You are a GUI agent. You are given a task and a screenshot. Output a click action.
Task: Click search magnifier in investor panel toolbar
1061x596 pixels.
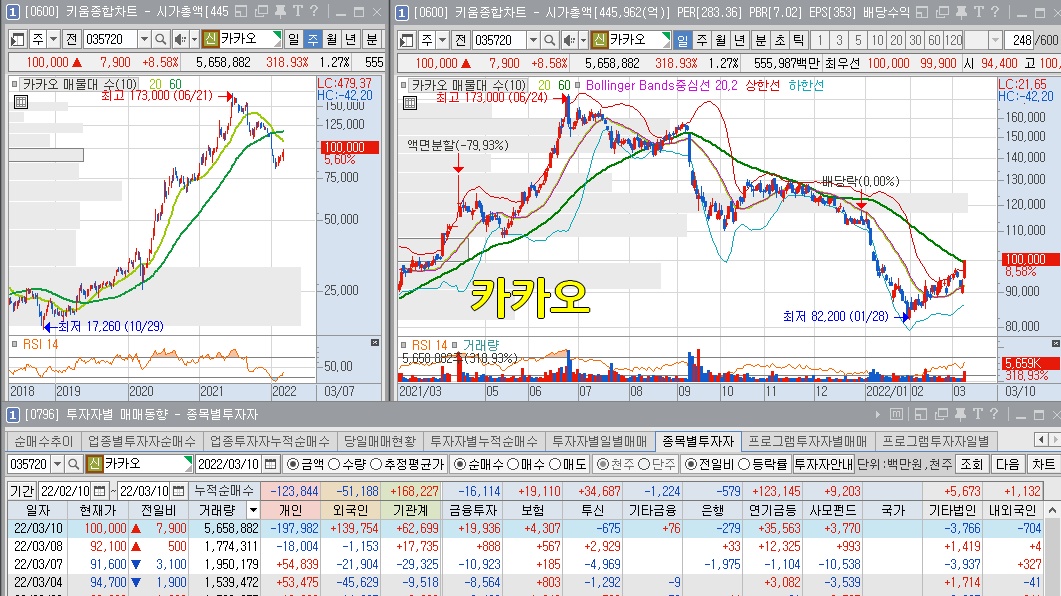[74, 464]
